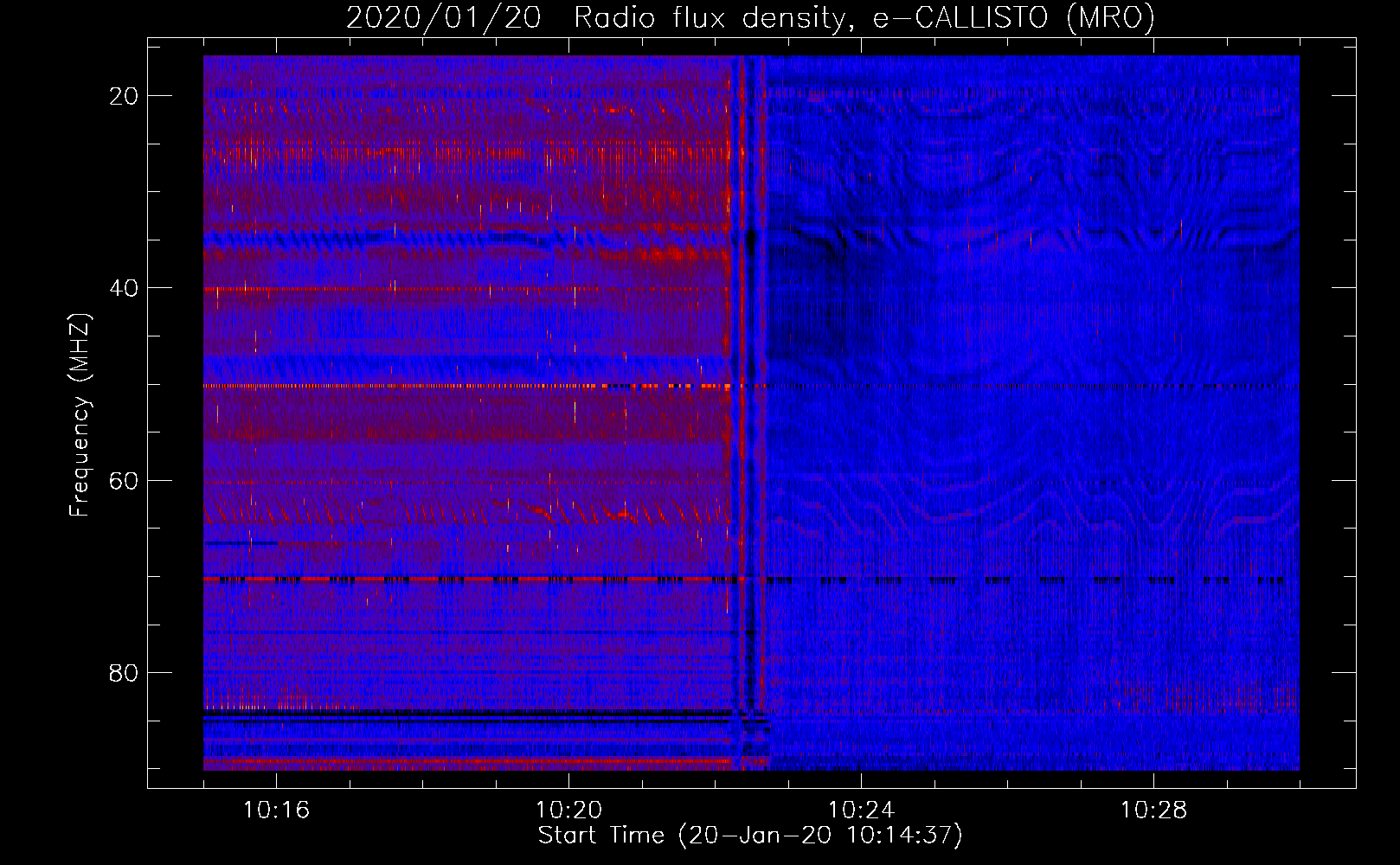The width and height of the screenshot is (1400, 865).
Task: Click the plot title '2020/01/20 Radio flux density, e-CALLISTO (MRO)'
Action: (x=750, y=17)
